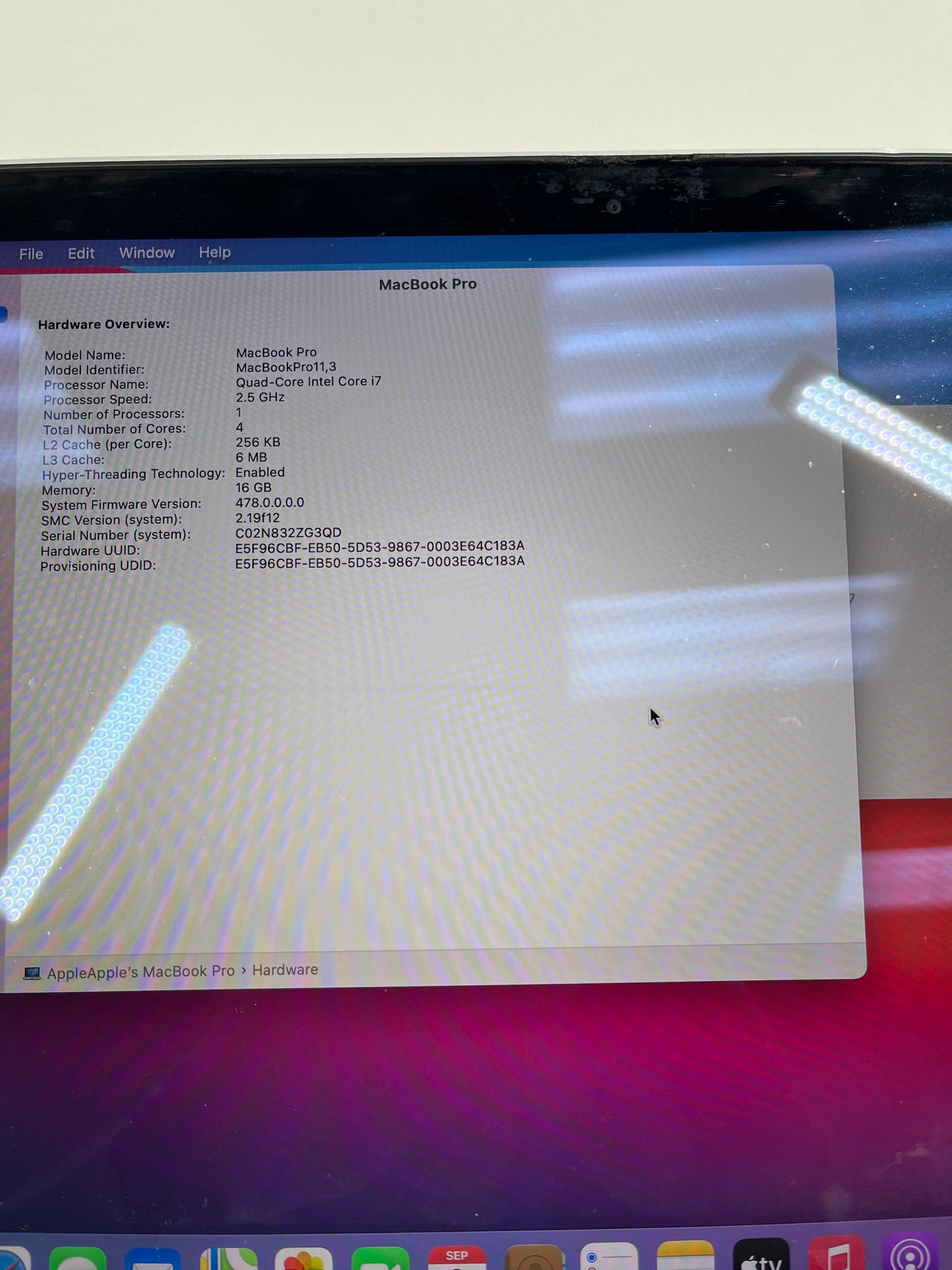Screen dimensions: 952x1270
Task: Select the Hyper-Threading Technology Enabled value
Action: point(260,473)
